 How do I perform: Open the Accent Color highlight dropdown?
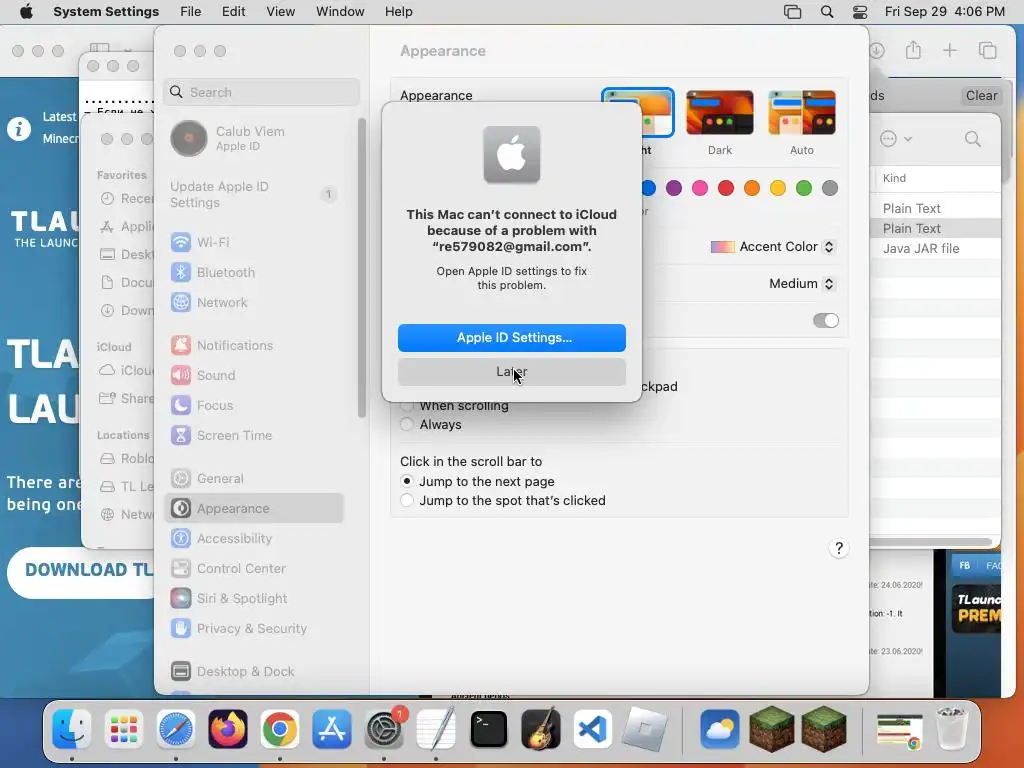pos(773,247)
